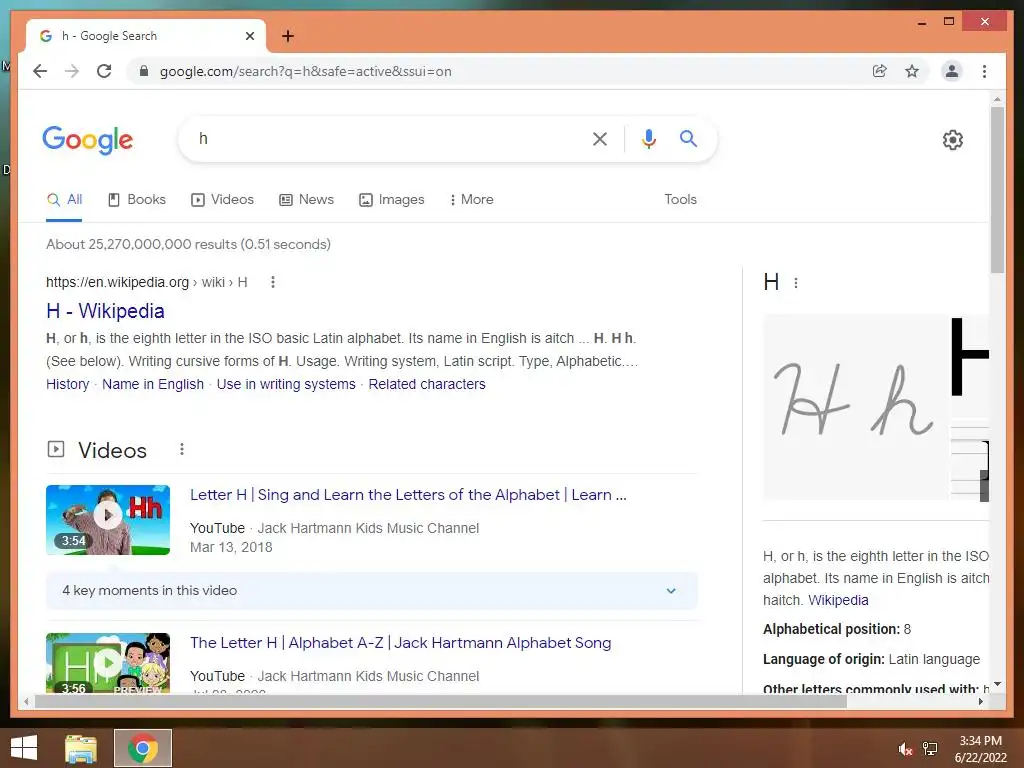This screenshot has width=1024, height=768.
Task: Click the lock icon in address bar
Action: pos(144,71)
